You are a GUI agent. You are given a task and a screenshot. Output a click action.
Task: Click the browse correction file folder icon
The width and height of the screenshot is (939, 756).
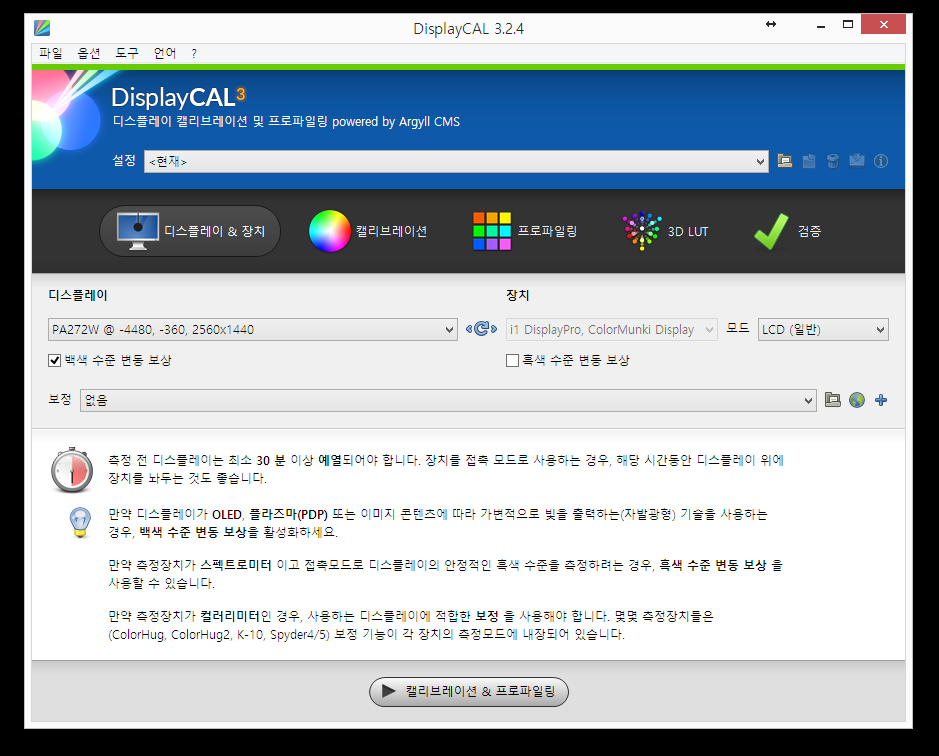[832, 400]
